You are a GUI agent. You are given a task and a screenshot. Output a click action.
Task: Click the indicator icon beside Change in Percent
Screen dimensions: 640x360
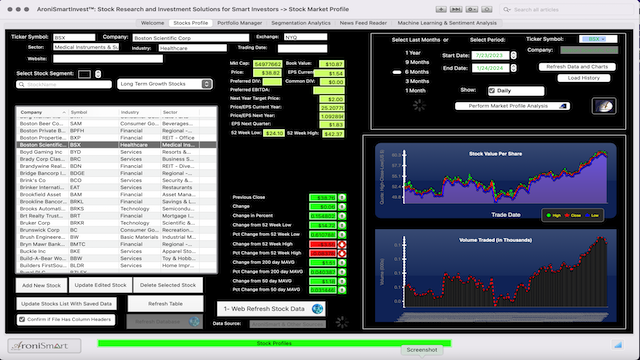[342, 216]
